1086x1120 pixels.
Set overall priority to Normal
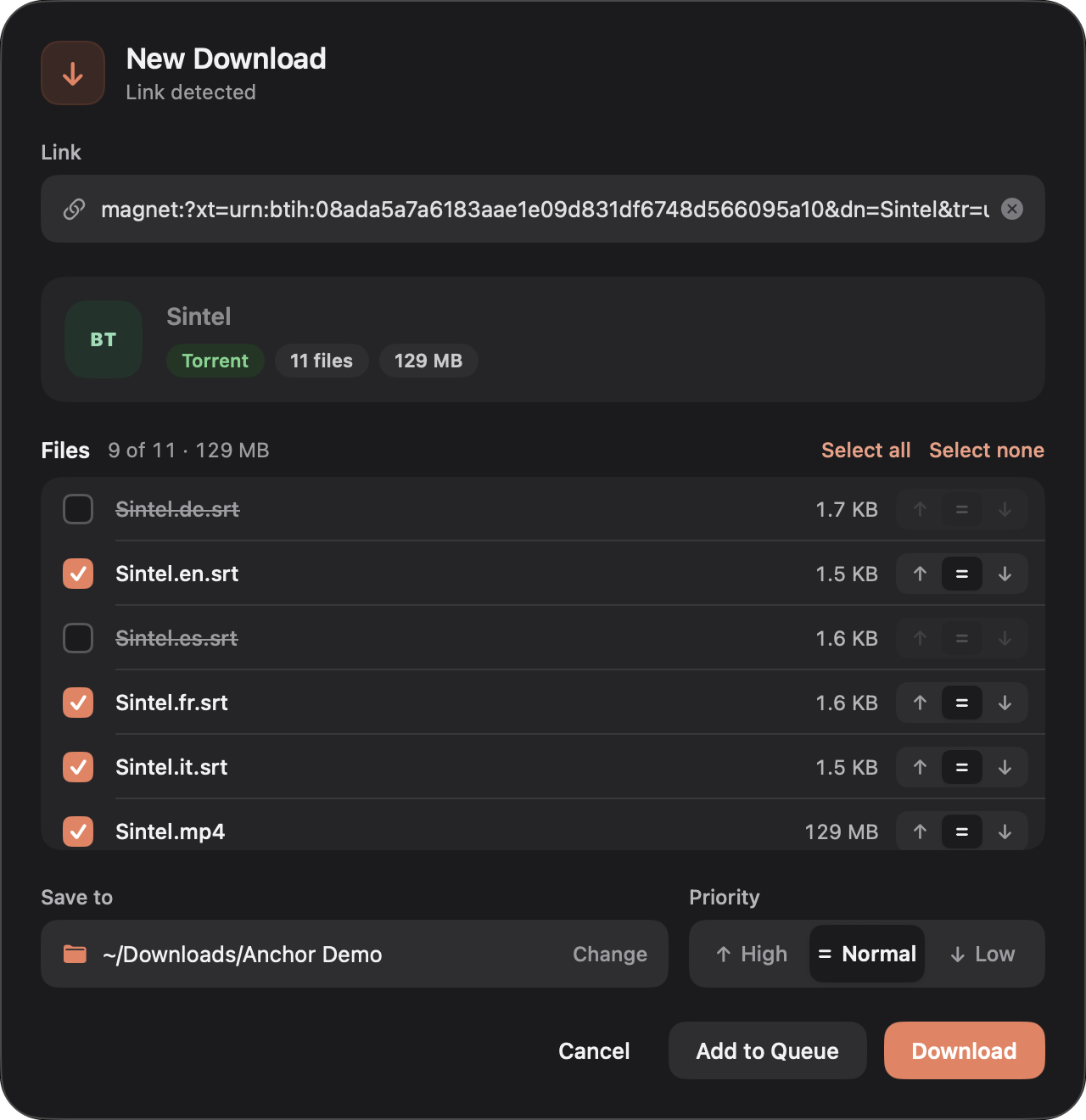click(x=867, y=954)
